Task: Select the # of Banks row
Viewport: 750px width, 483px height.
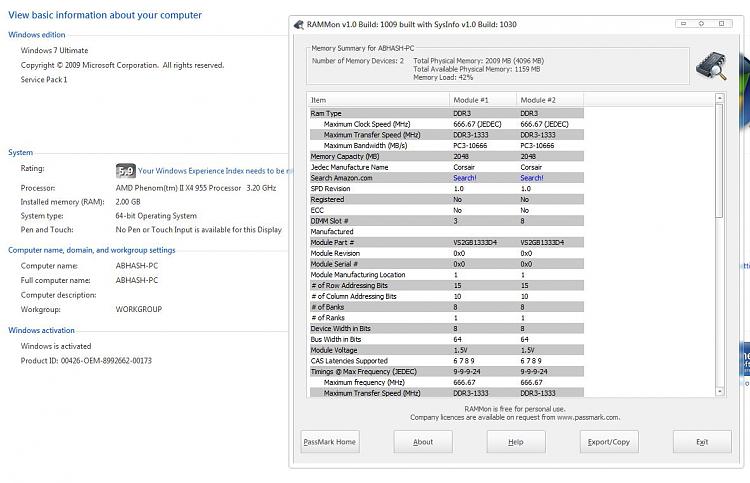Action: [446, 307]
